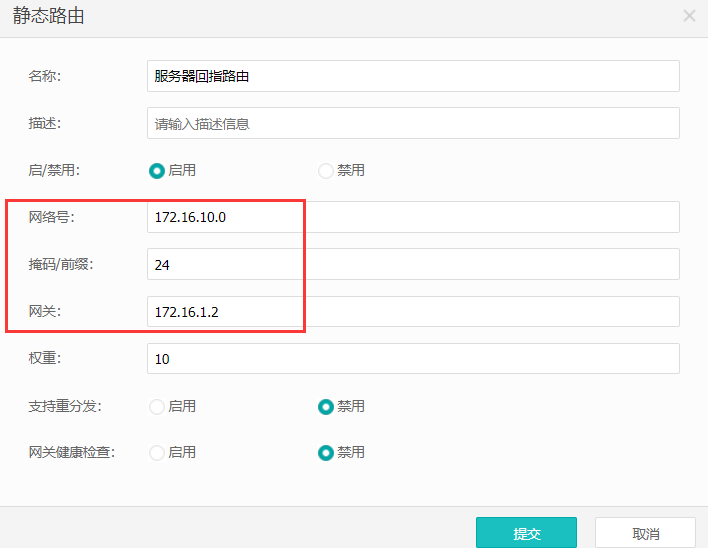Click the 网络号 field showing 172.16.10.0
Viewport: 708px width, 548px height.
(412, 217)
